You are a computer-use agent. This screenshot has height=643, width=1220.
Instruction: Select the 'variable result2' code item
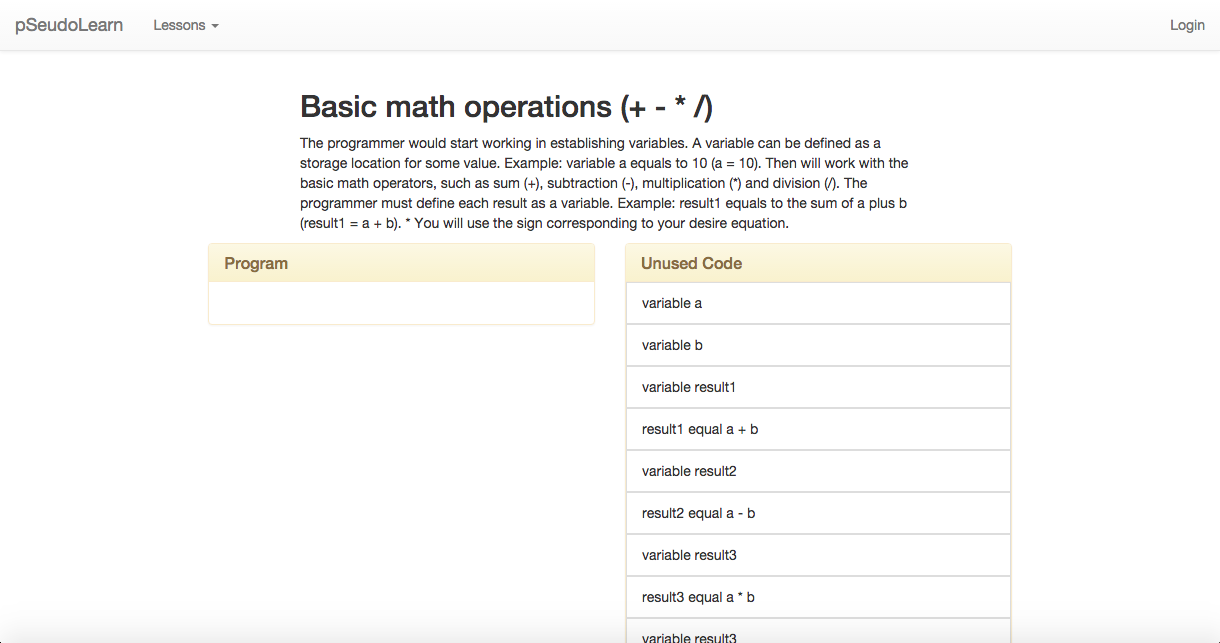coord(818,471)
